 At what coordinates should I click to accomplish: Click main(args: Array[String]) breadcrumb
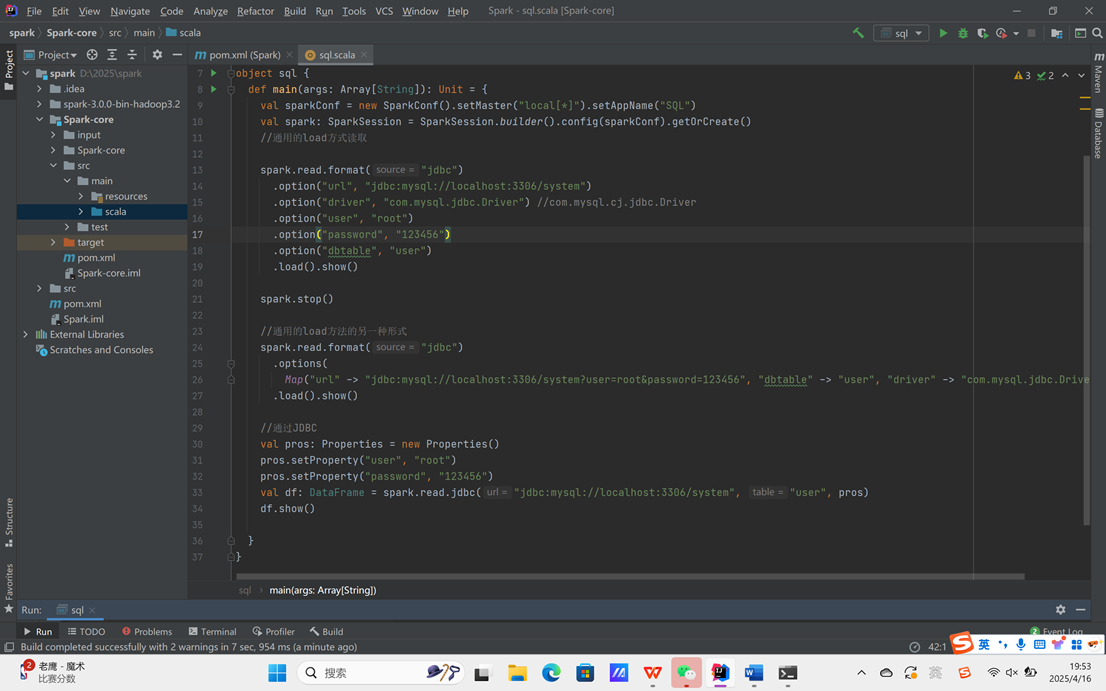tap(322, 590)
